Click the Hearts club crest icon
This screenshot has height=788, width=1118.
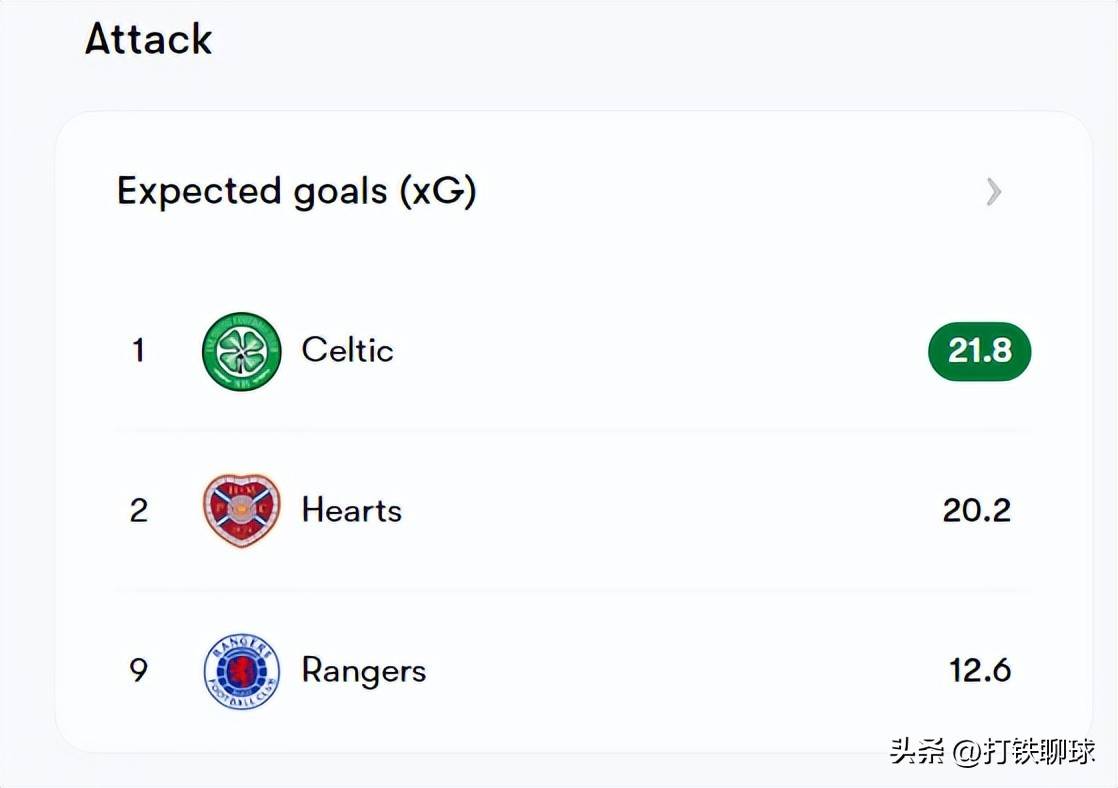coord(241,511)
